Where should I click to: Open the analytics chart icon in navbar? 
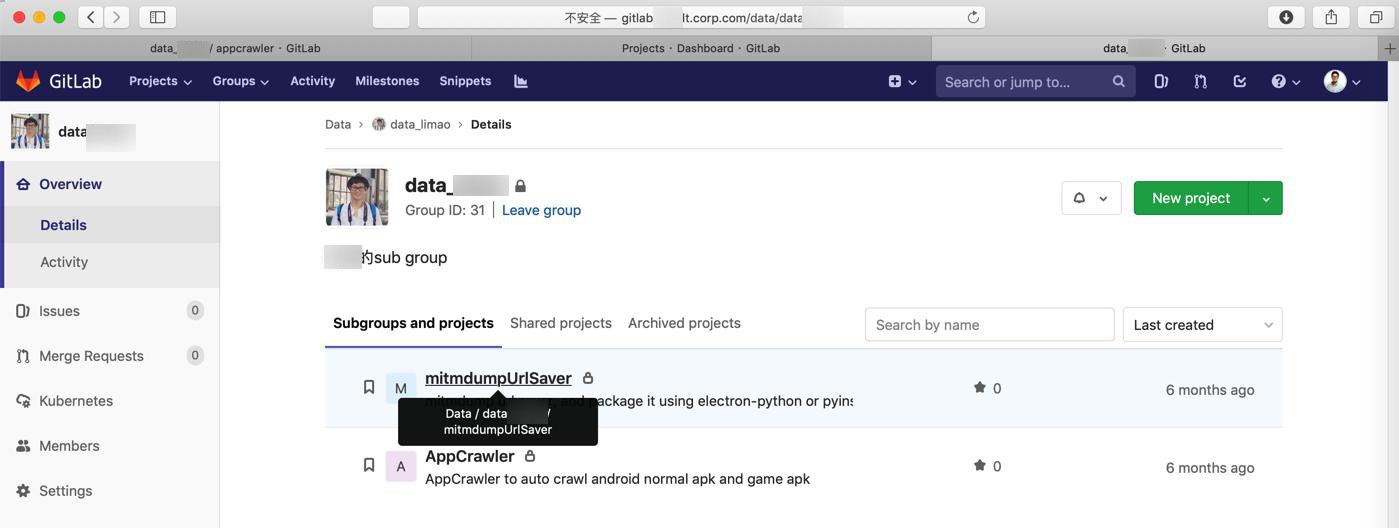[521, 81]
